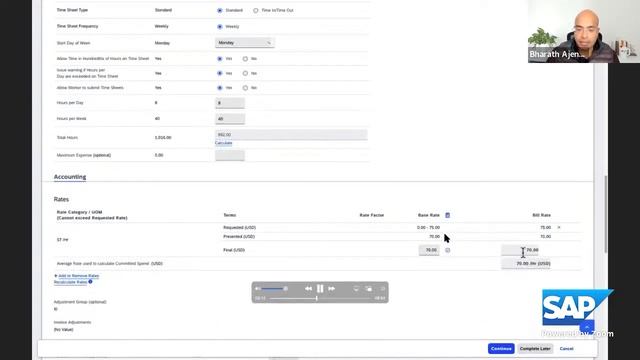Click the blue up-arrow button near SAP logo

[587, 327]
